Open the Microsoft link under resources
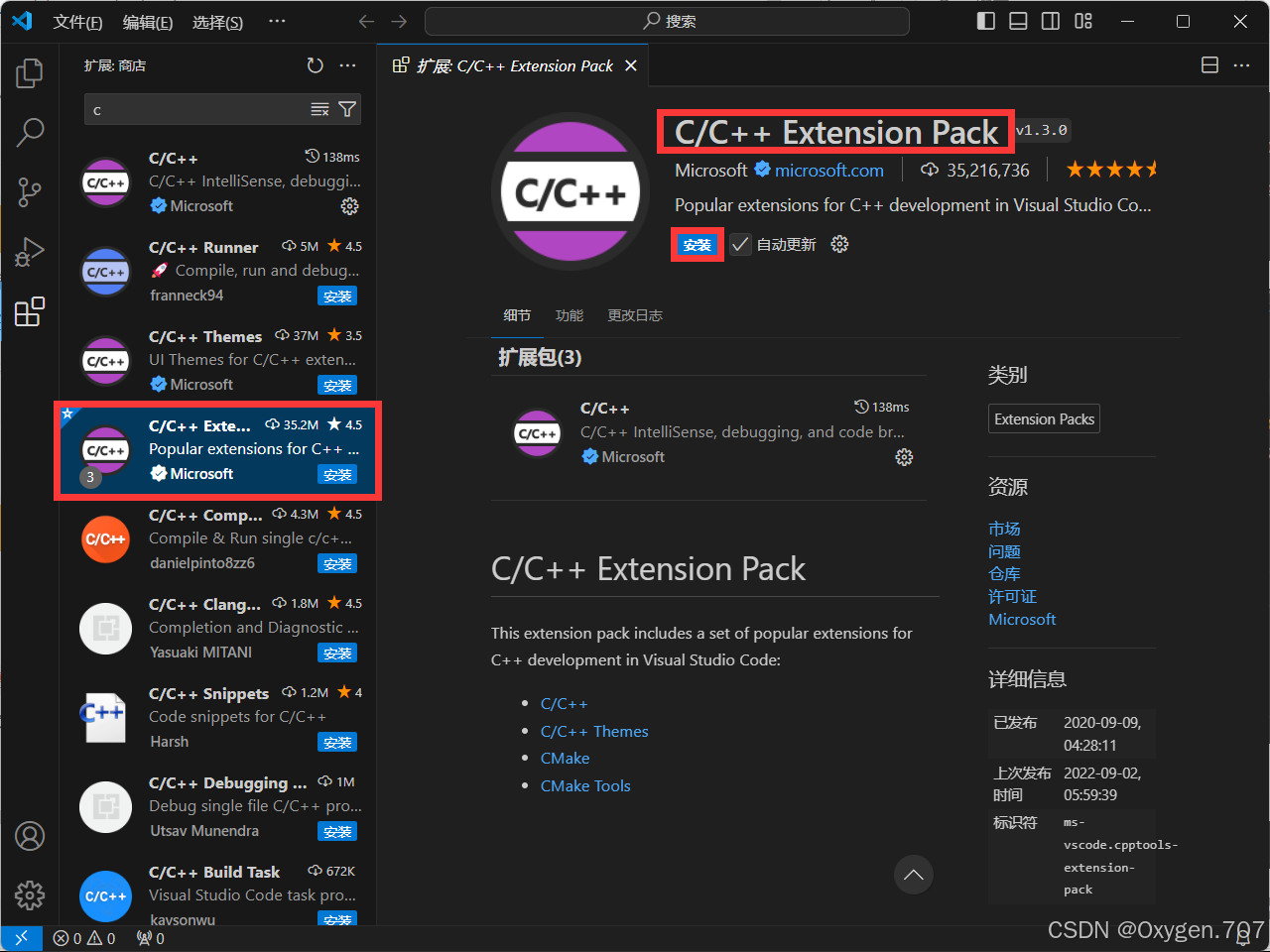The width and height of the screenshot is (1270, 952). [x=1022, y=619]
